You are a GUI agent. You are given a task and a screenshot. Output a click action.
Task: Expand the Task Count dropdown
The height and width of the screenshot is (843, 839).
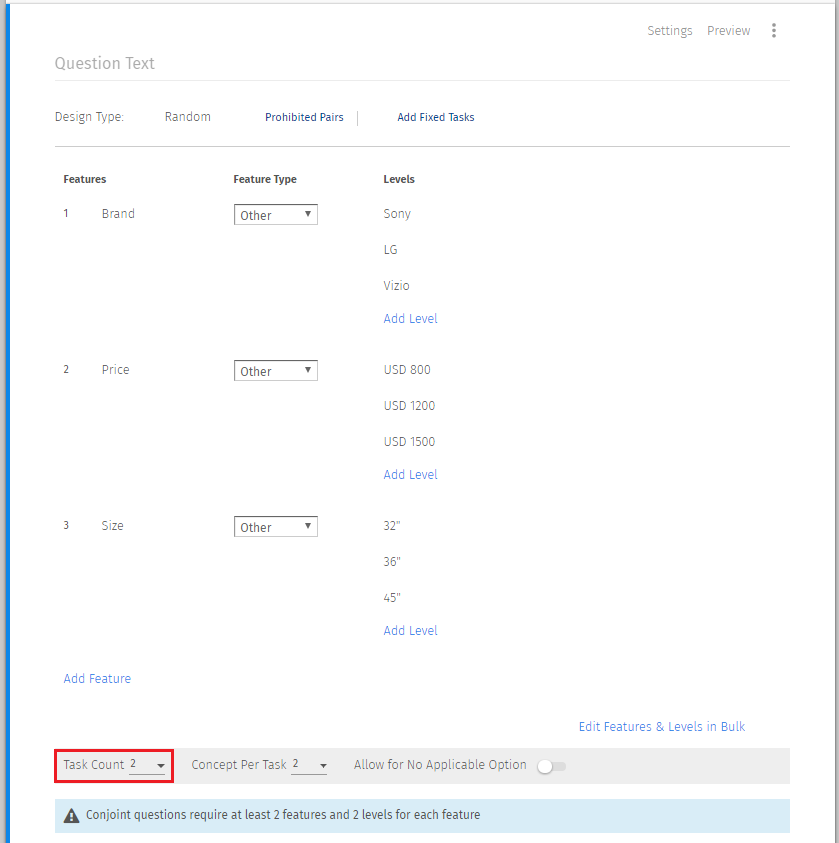click(147, 765)
